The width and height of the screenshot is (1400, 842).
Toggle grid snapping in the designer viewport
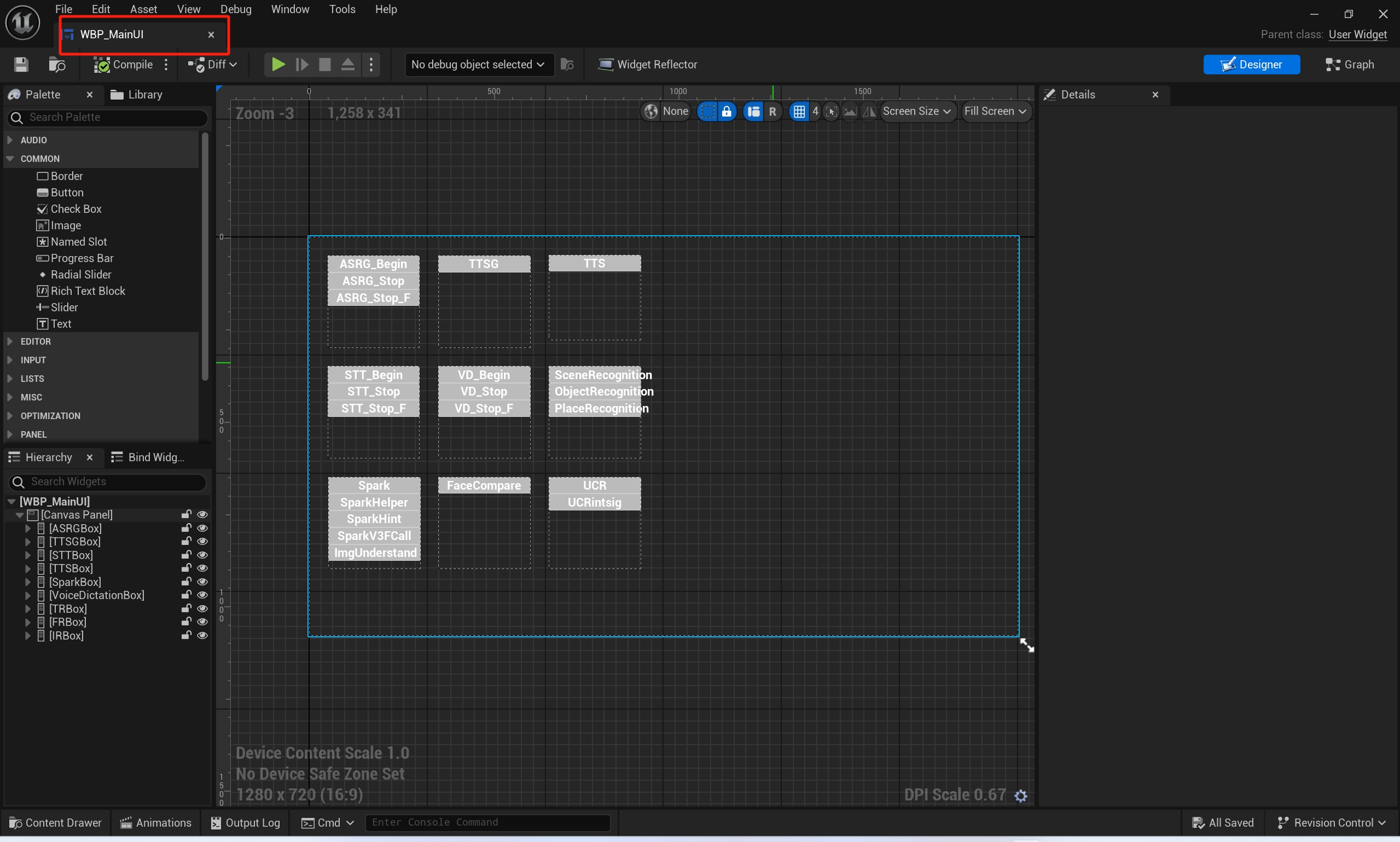tap(799, 111)
